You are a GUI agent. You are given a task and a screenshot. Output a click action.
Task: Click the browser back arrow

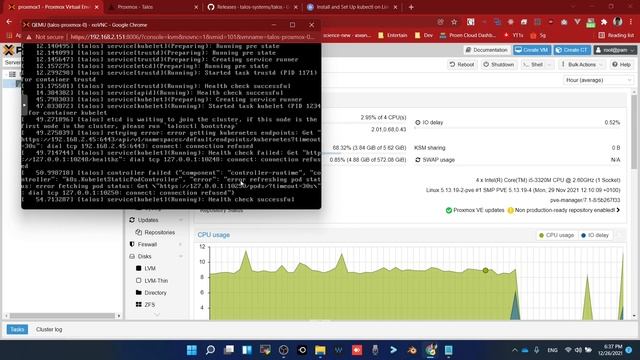(9, 22)
